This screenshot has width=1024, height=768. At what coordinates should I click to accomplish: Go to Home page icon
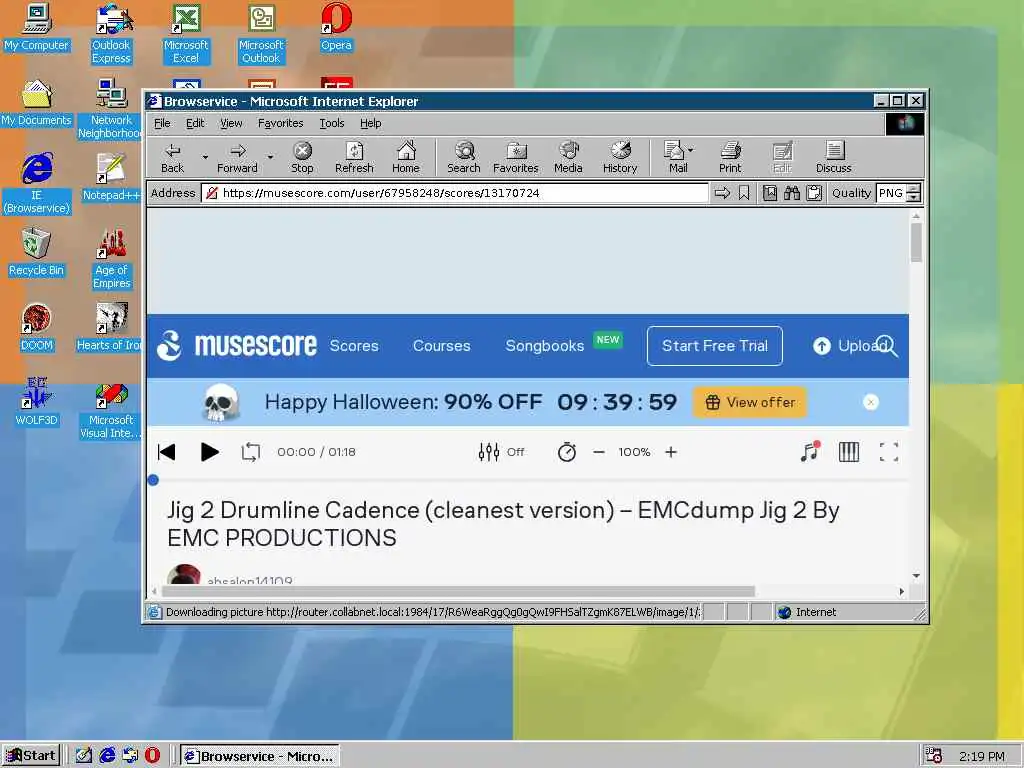406,157
